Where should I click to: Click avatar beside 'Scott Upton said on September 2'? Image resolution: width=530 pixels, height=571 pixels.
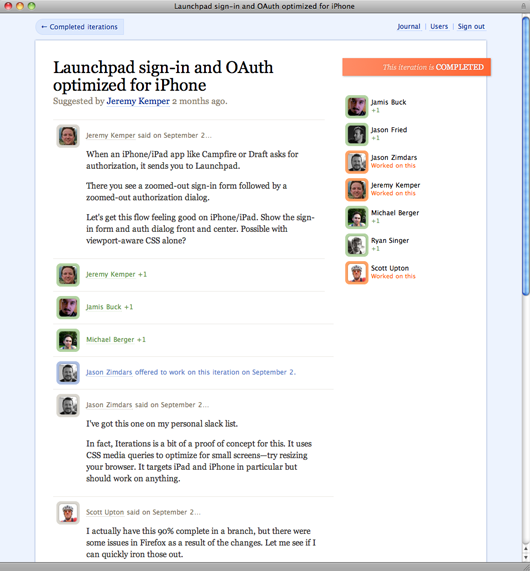pos(68,513)
